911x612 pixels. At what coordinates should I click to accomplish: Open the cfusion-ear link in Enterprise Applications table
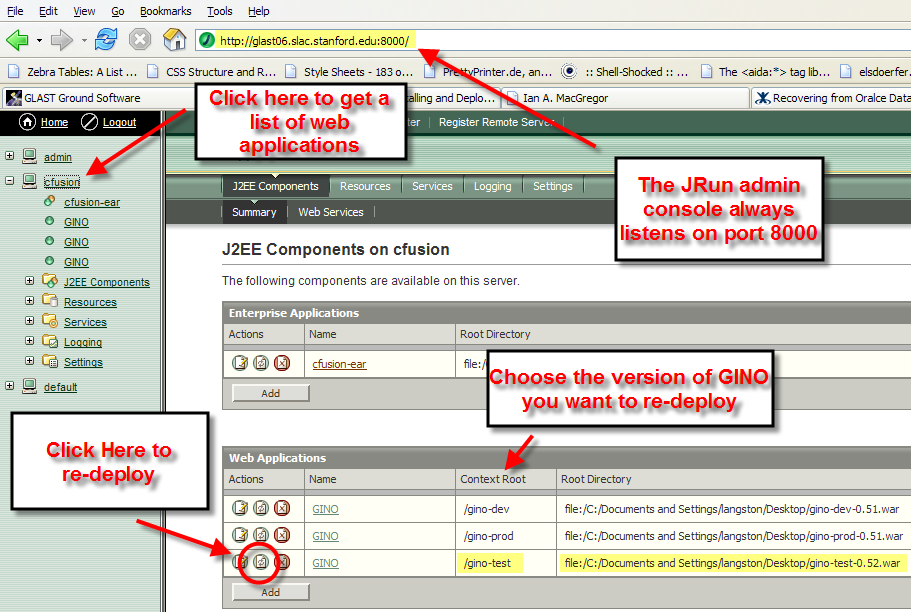coord(339,364)
